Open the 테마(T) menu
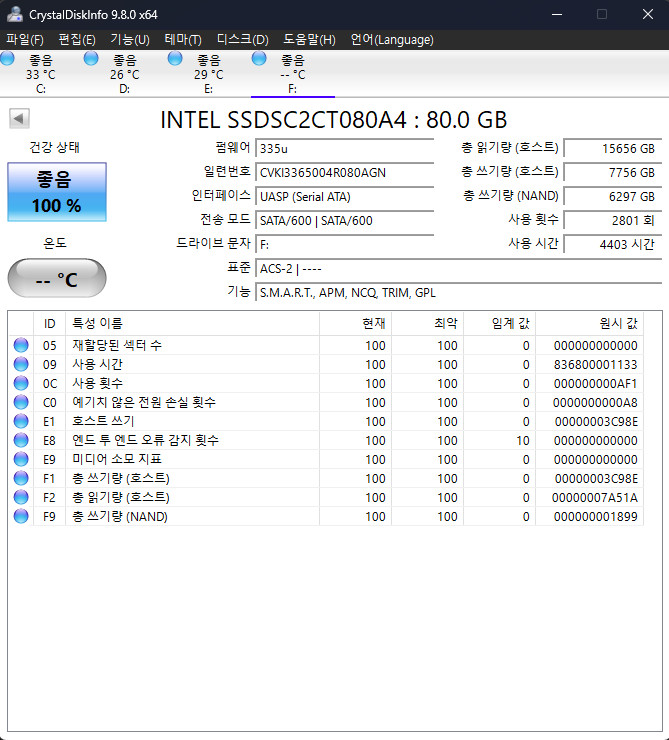The height and width of the screenshot is (740, 669). pyautogui.click(x=183, y=40)
